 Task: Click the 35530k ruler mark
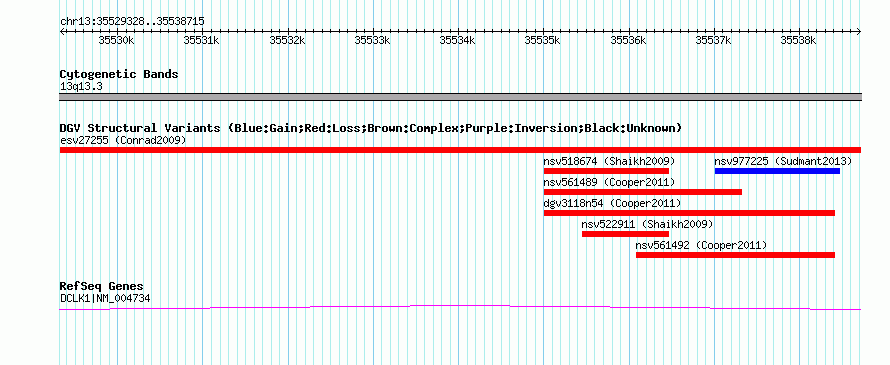tap(116, 40)
